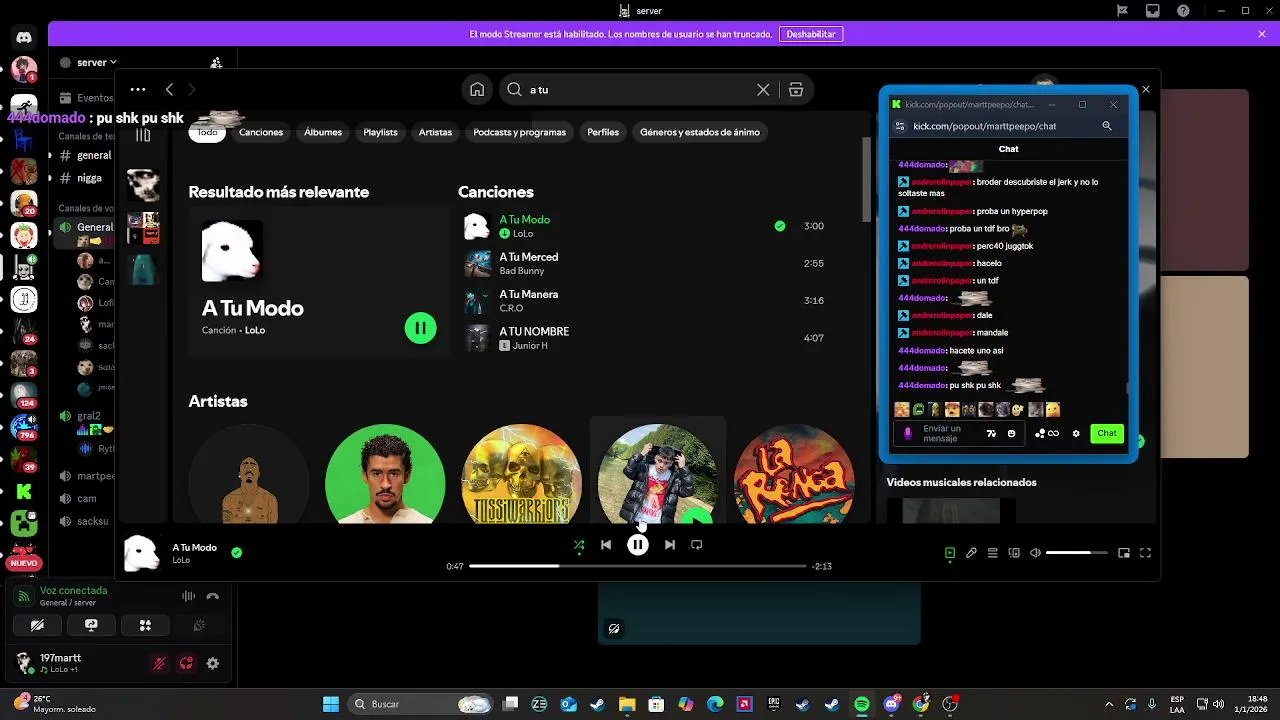Skip to the previous track
1280x720 pixels.
point(606,545)
